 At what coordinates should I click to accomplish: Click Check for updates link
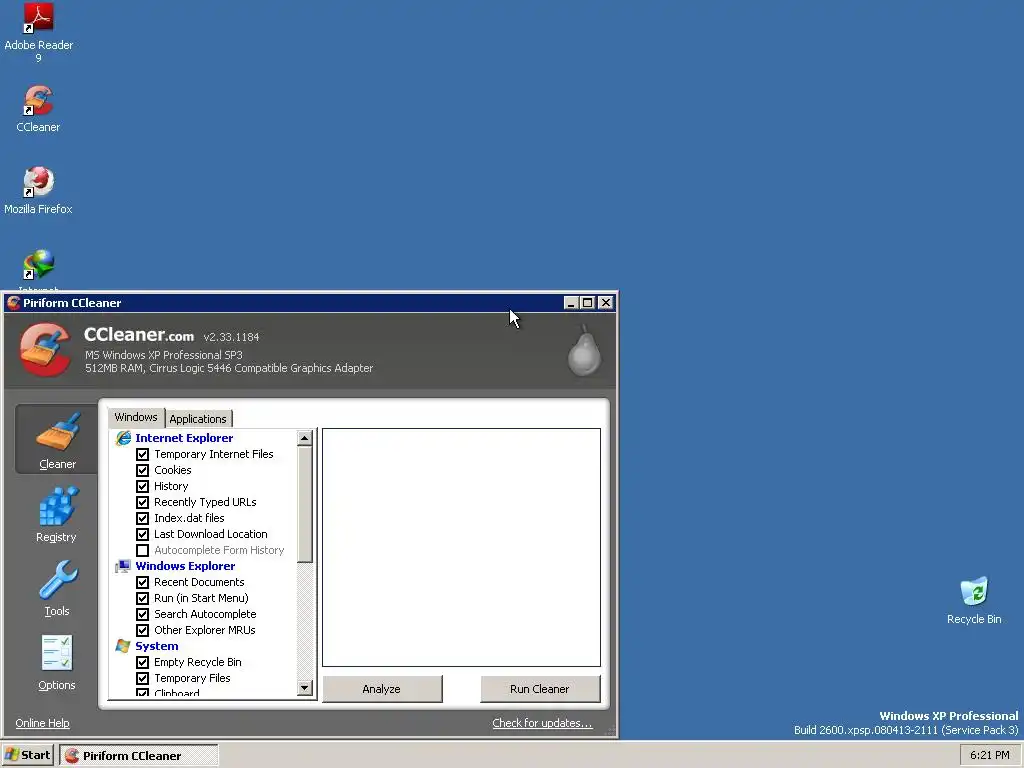point(542,723)
